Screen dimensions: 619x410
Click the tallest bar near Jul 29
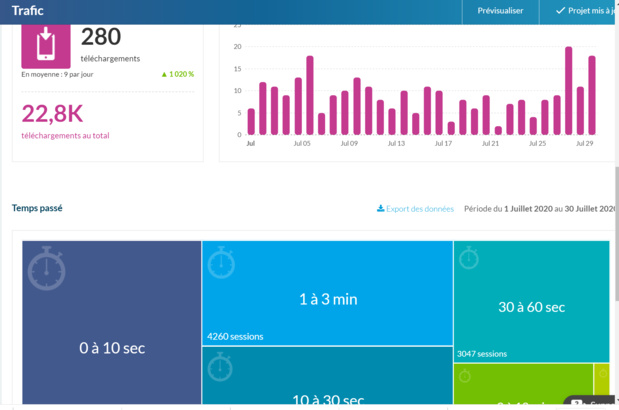pos(569,91)
